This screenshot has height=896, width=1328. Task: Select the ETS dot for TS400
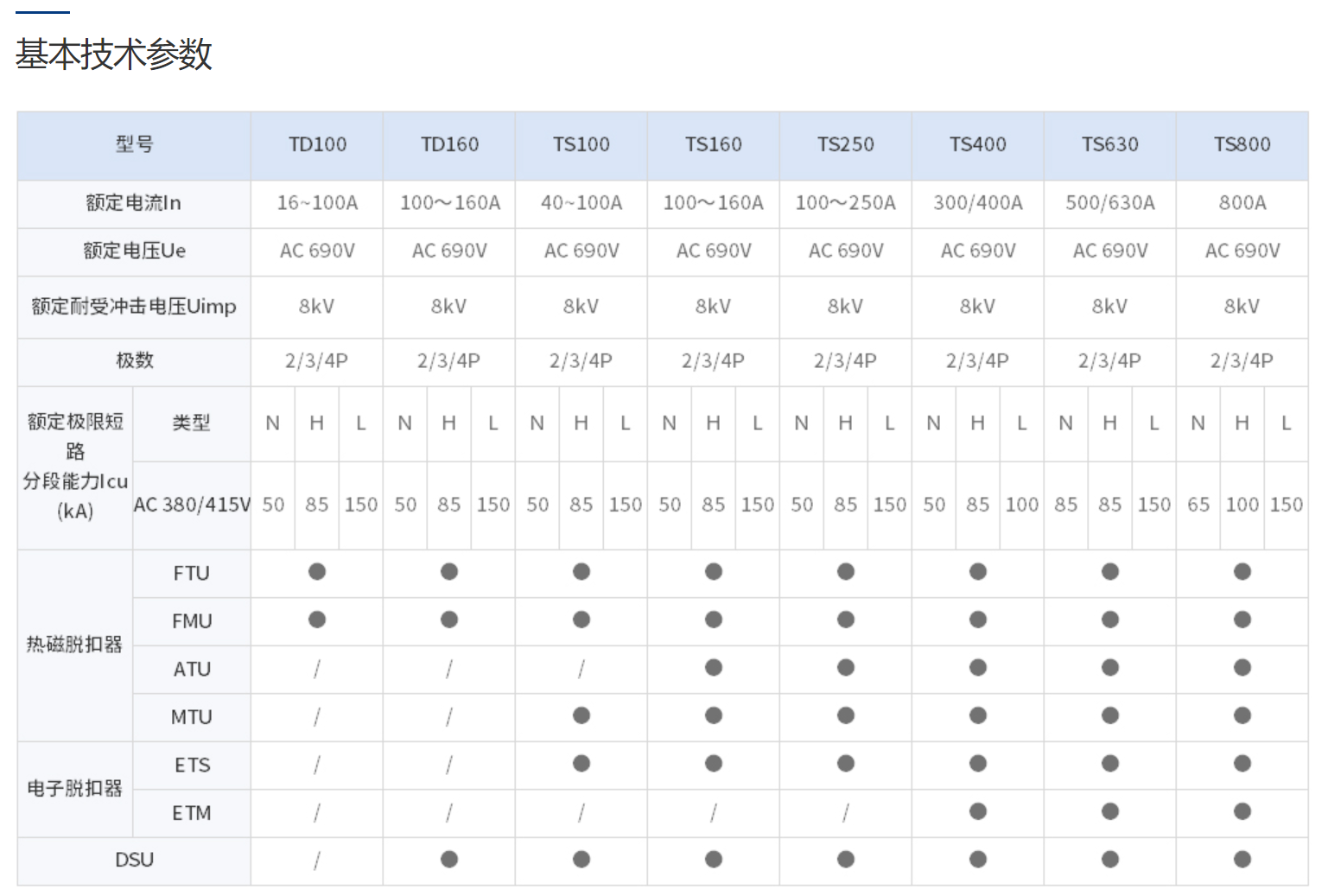978,764
